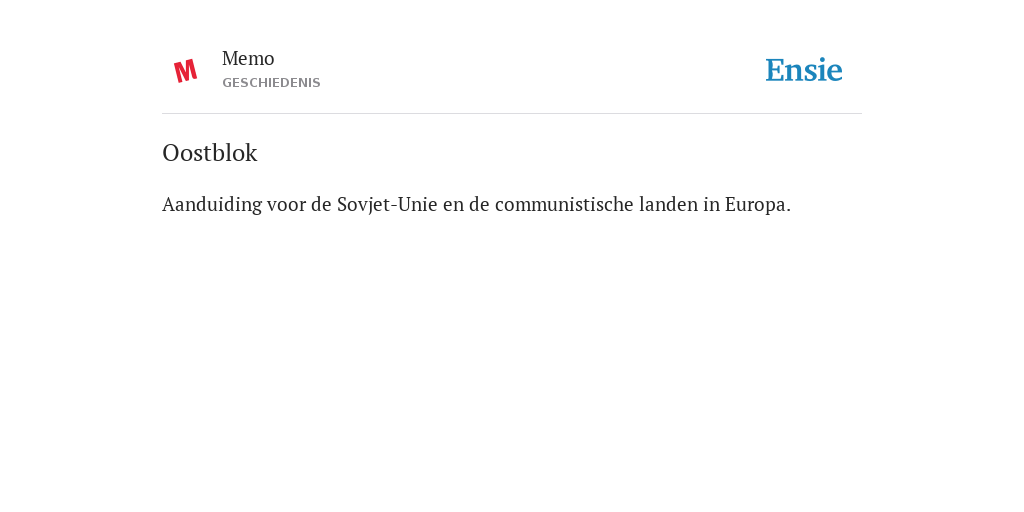1024x512 pixels.
Task: Click 'blok' part of Oostblok title
Action: pyautogui.click(x=234, y=153)
